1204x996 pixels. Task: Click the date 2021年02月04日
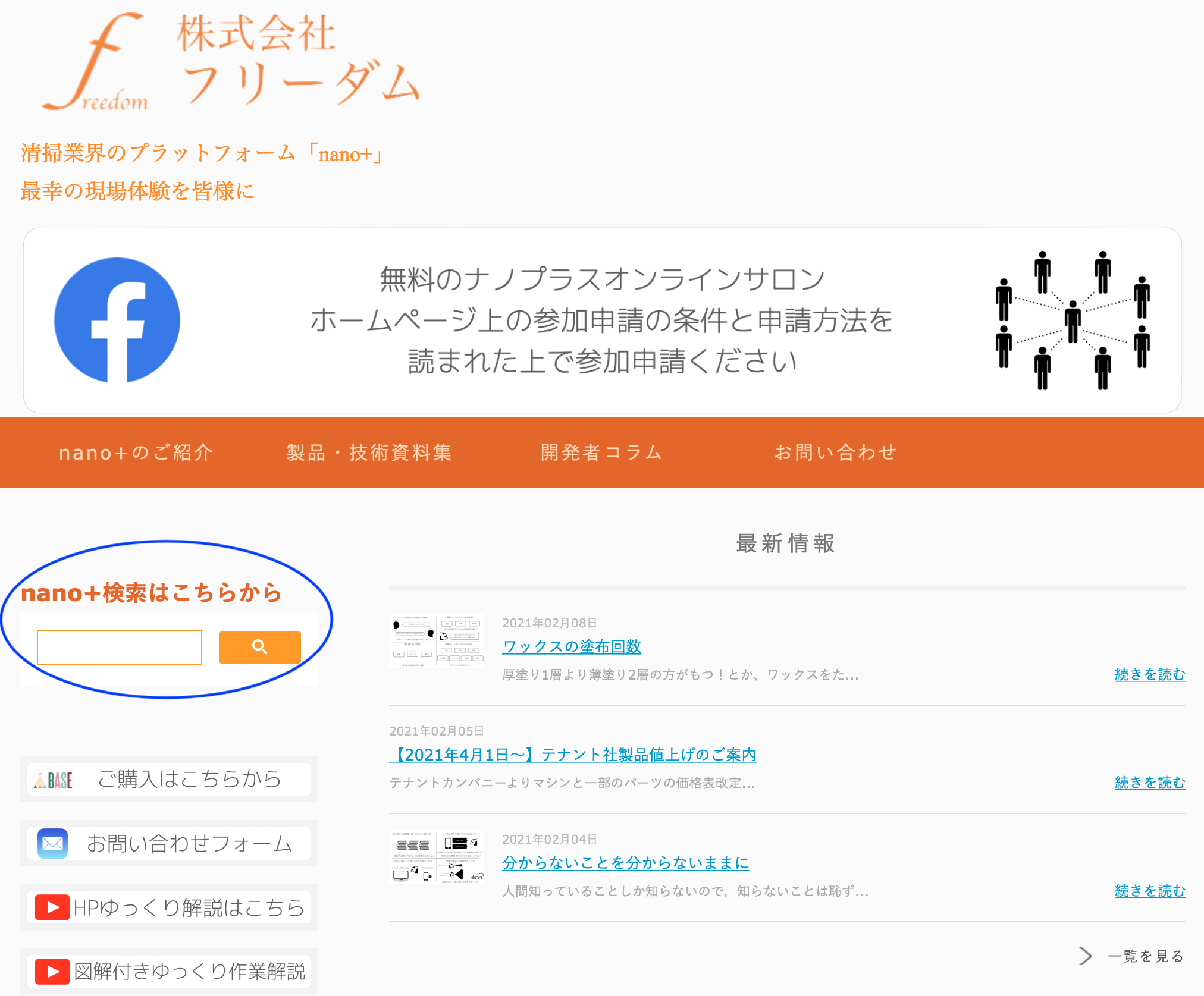(550, 839)
